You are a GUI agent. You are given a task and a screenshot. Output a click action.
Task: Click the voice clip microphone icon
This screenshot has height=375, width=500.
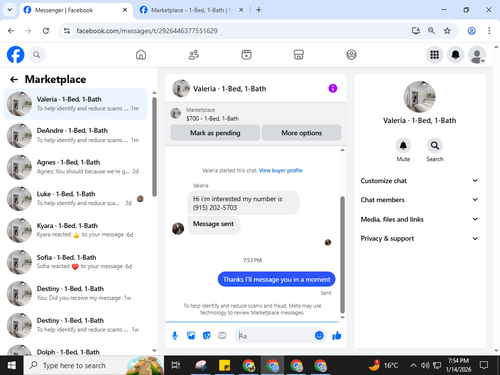click(175, 336)
